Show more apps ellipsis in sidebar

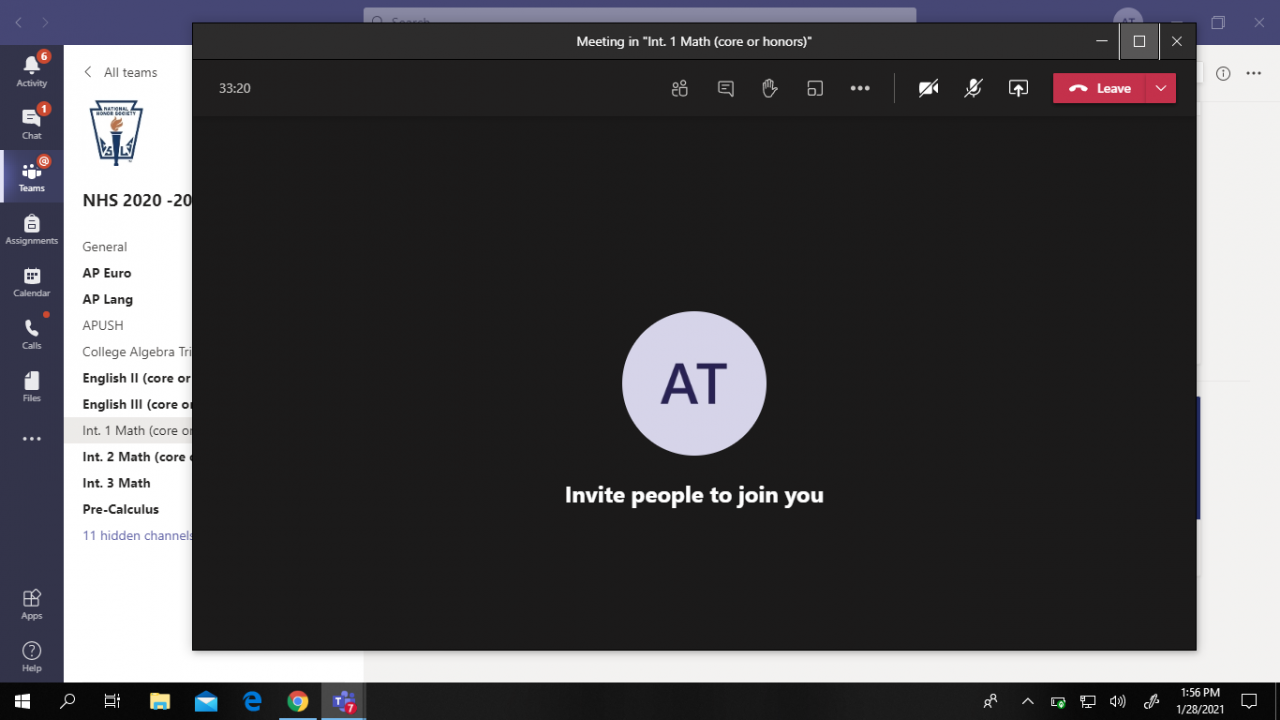coord(32,439)
